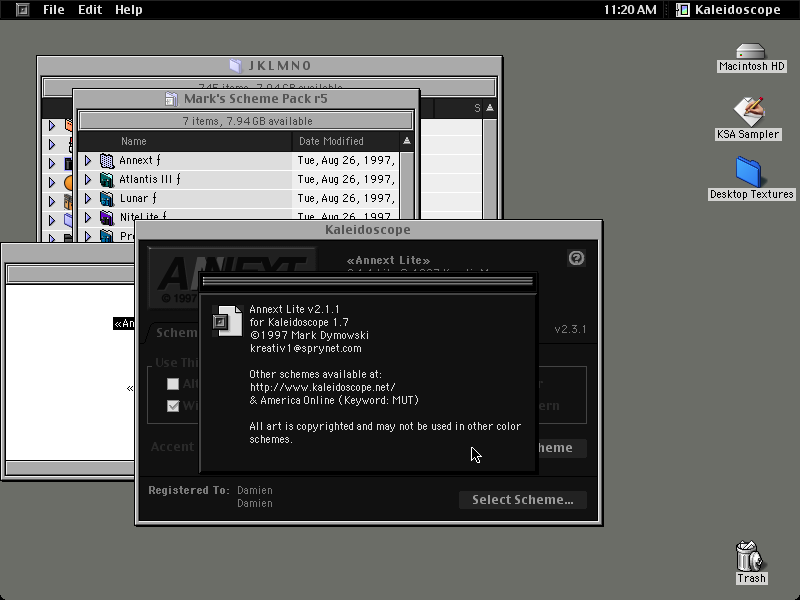Click the America Online keyword MUT line
This screenshot has width=800, height=600.
(334, 401)
